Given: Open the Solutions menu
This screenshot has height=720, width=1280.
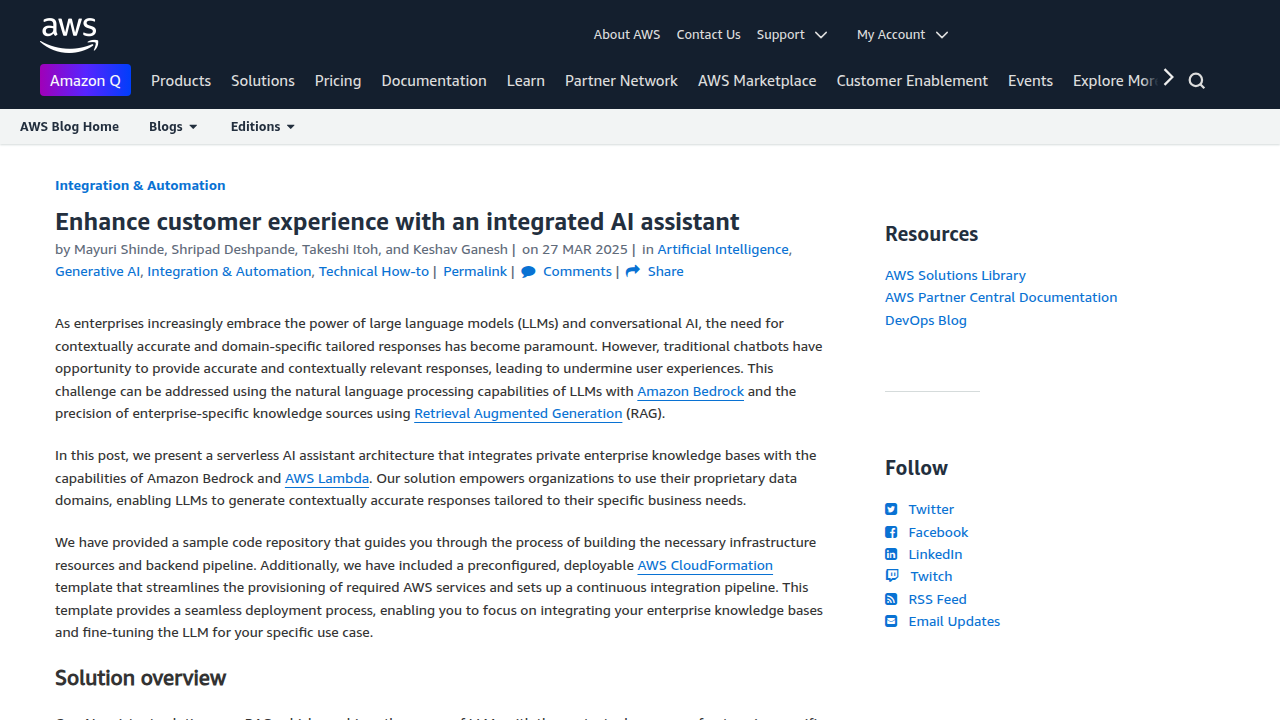Looking at the screenshot, I should [x=263, y=81].
